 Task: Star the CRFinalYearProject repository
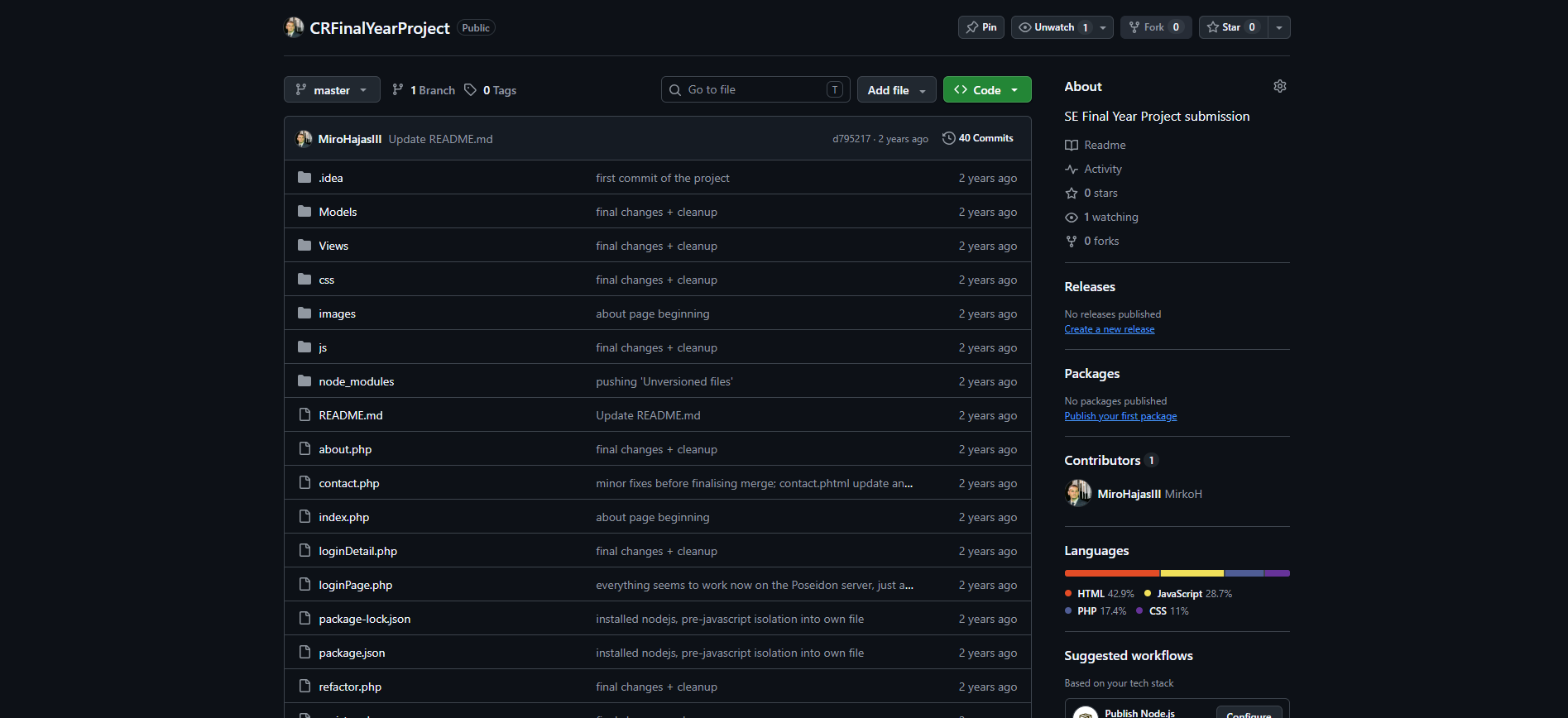point(1232,27)
